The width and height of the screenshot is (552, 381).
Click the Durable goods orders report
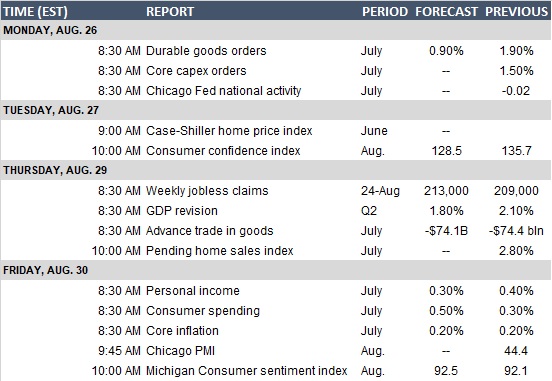click(x=206, y=51)
